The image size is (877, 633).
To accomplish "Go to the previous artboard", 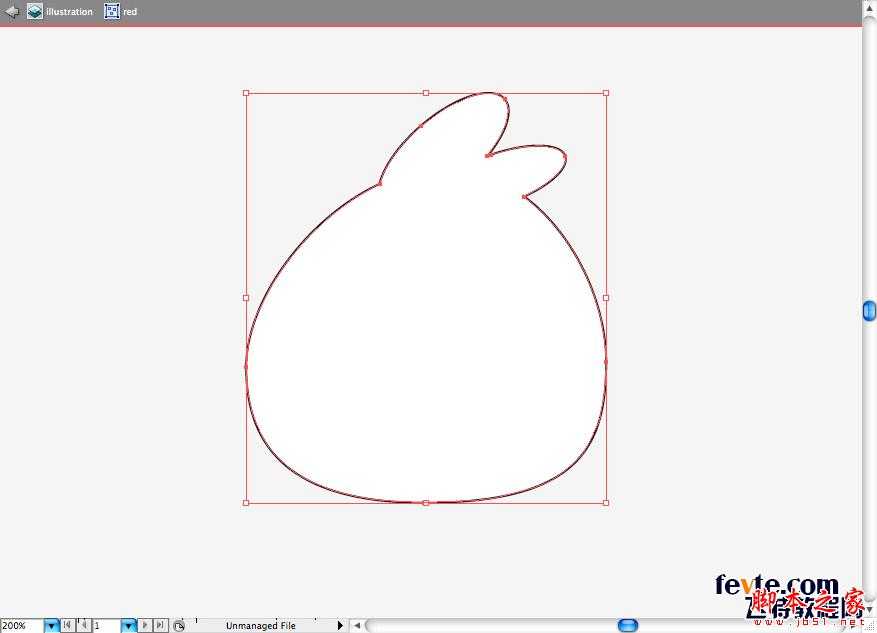I will [x=83, y=625].
